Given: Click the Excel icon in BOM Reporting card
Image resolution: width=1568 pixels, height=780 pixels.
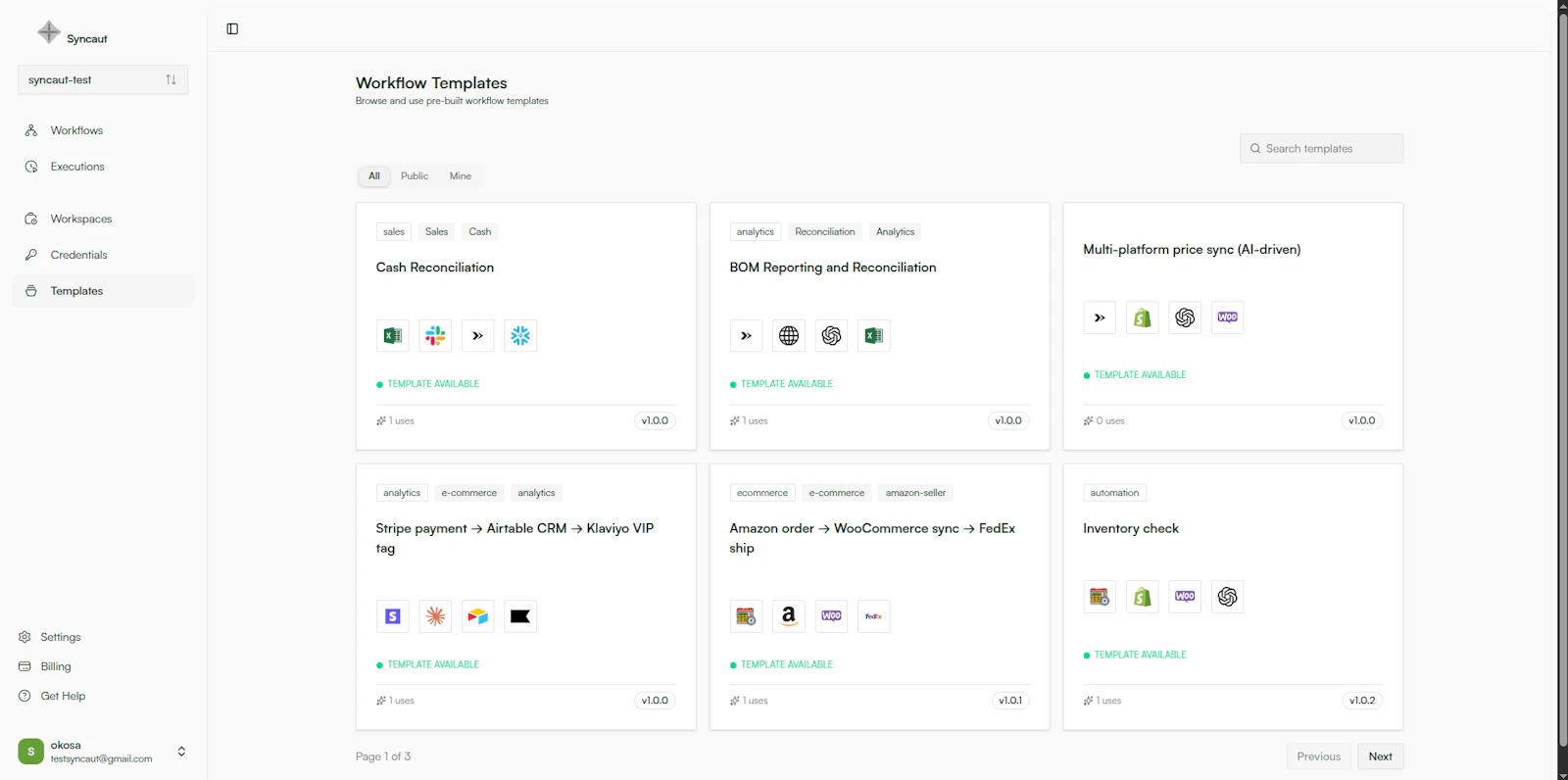Looking at the screenshot, I should click(874, 336).
